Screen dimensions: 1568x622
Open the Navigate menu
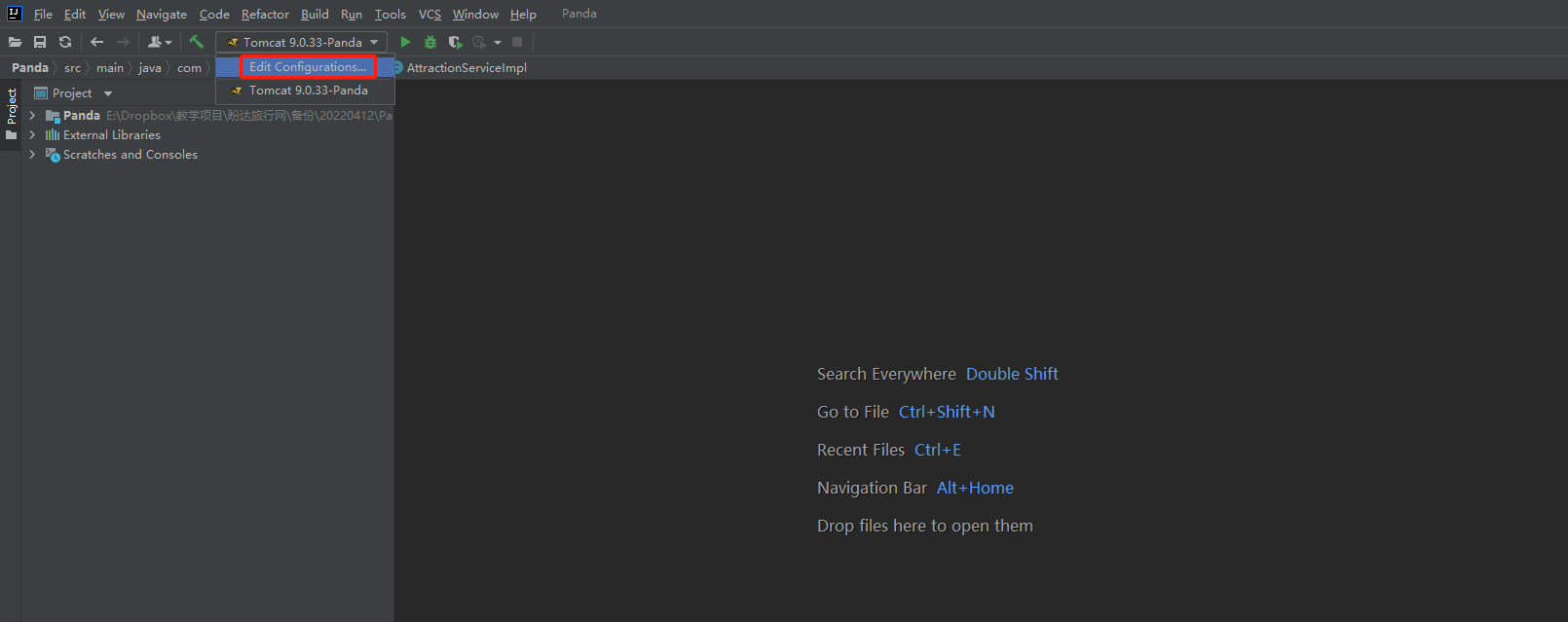pyautogui.click(x=162, y=14)
